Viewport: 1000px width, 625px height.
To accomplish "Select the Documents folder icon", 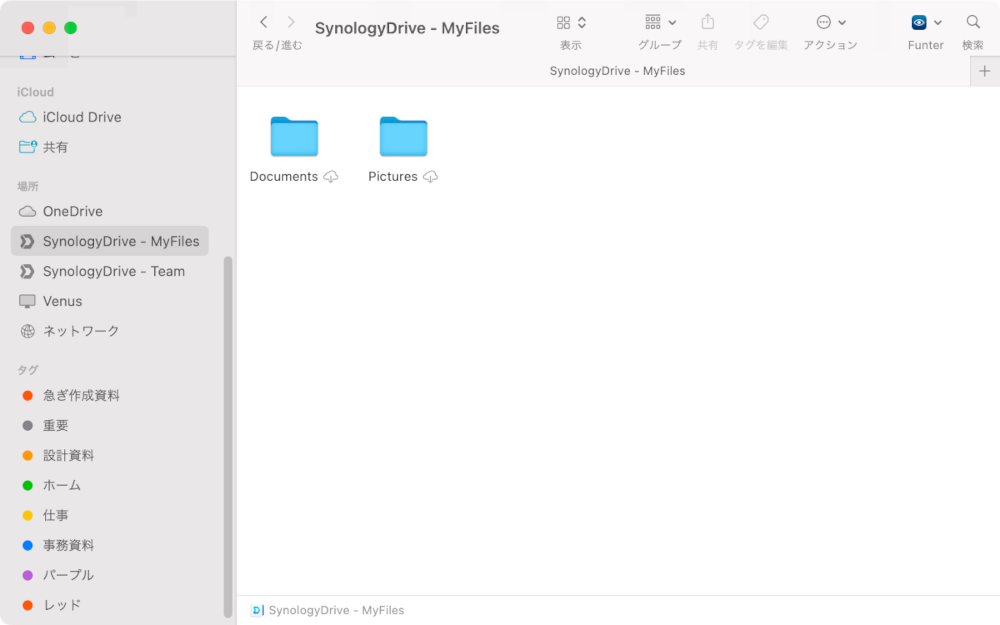I will coord(294,136).
